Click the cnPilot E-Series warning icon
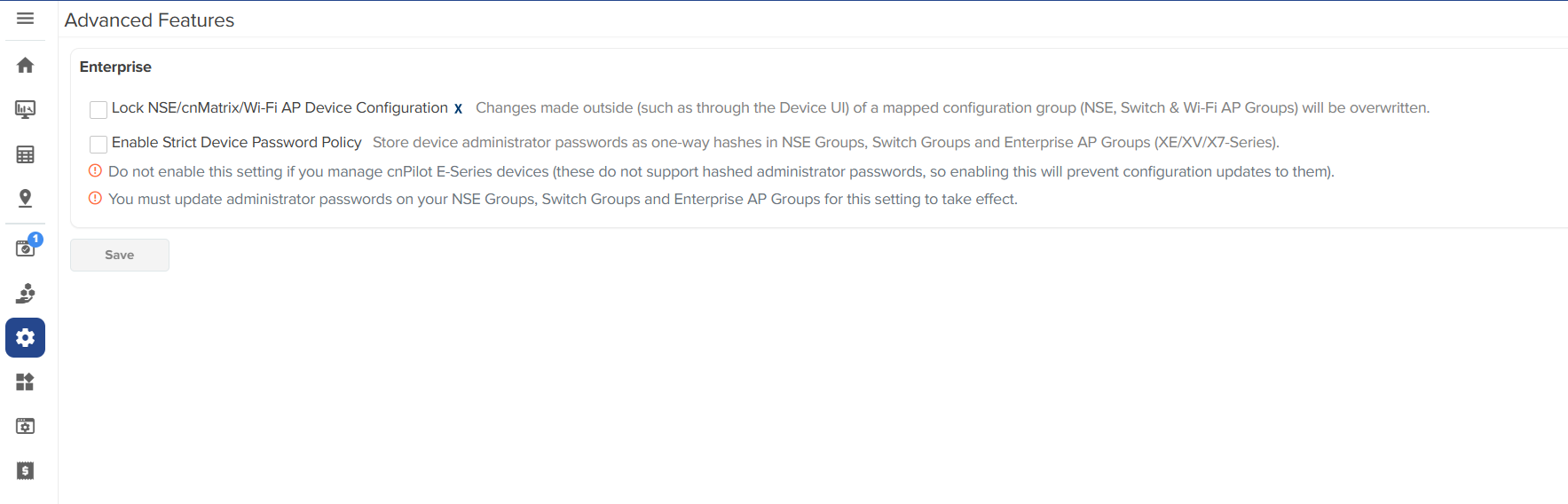 [x=95, y=171]
